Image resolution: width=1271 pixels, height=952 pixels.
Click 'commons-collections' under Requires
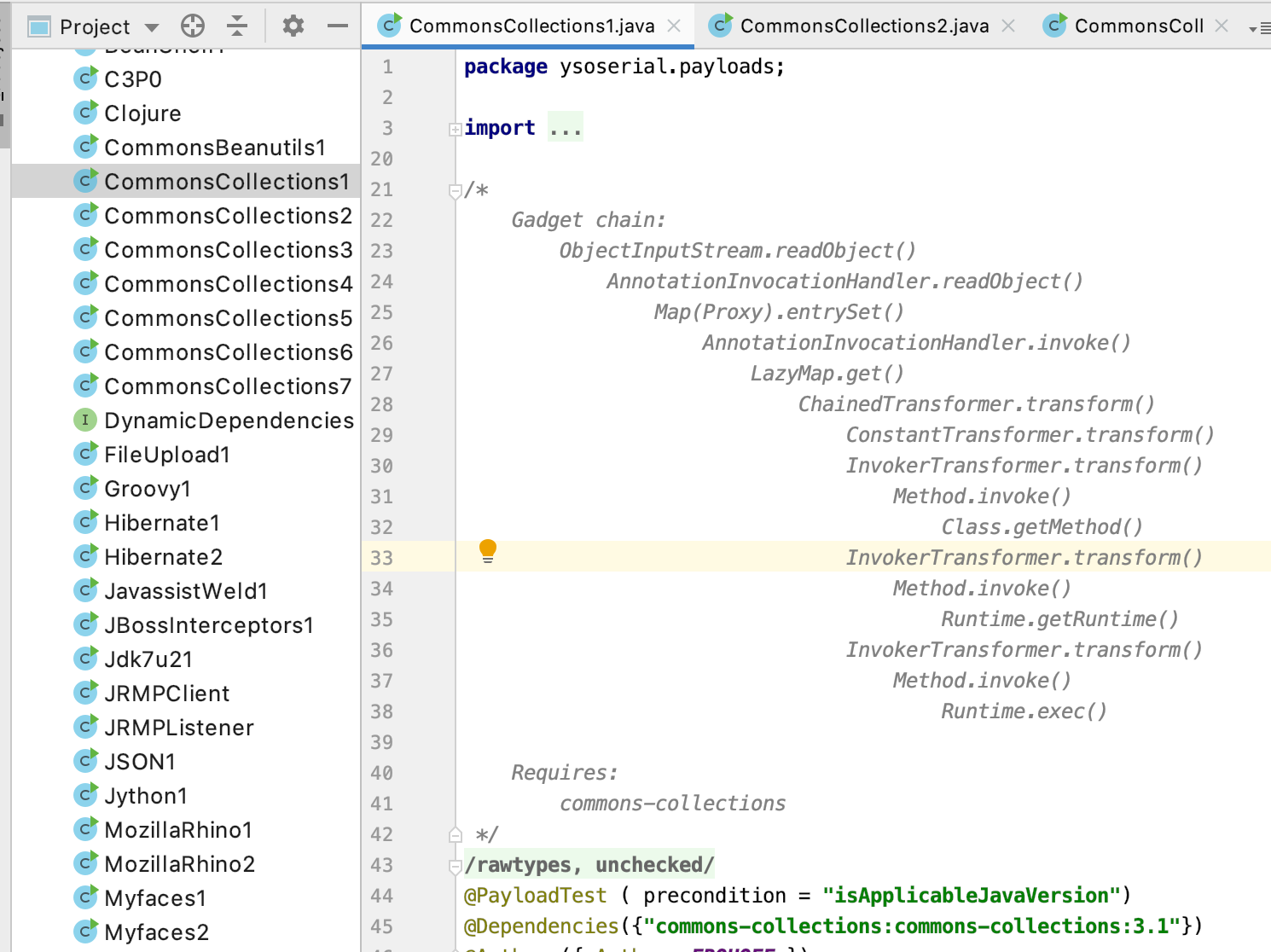[672, 804]
